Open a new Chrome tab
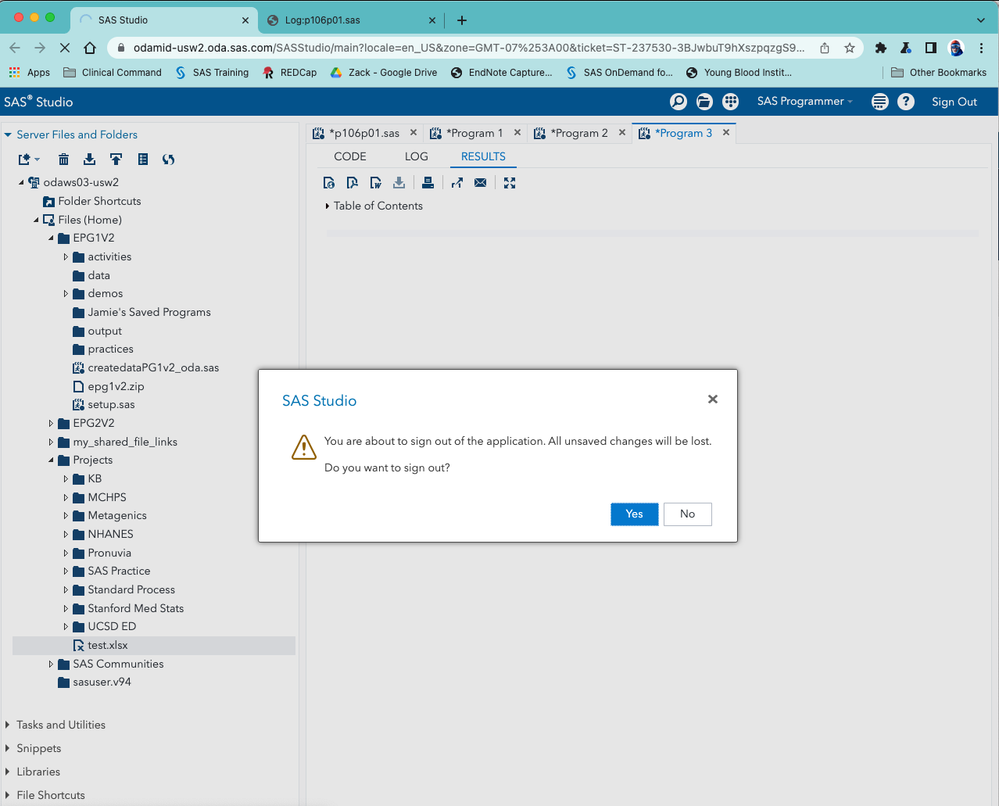Image resolution: width=999 pixels, height=806 pixels. pyautogui.click(x=462, y=20)
